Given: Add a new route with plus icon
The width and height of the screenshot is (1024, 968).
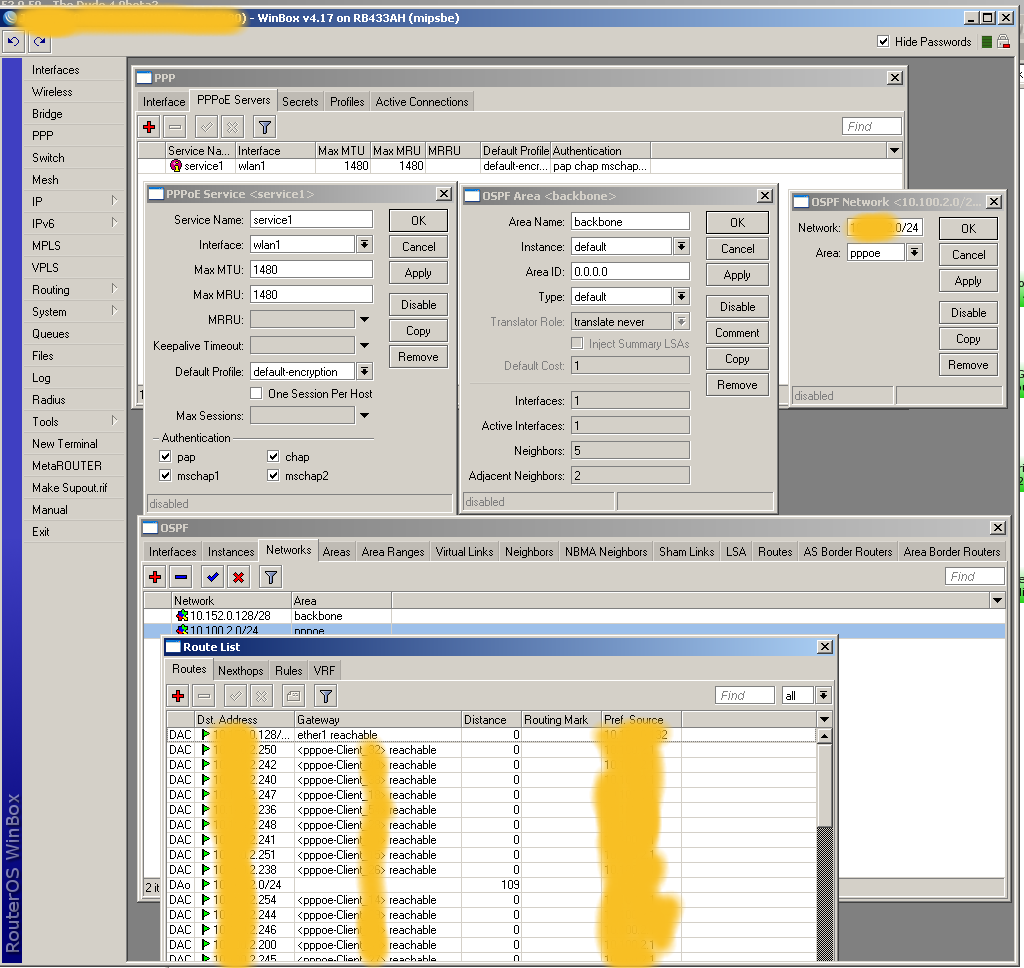Looking at the screenshot, I should 179,696.
